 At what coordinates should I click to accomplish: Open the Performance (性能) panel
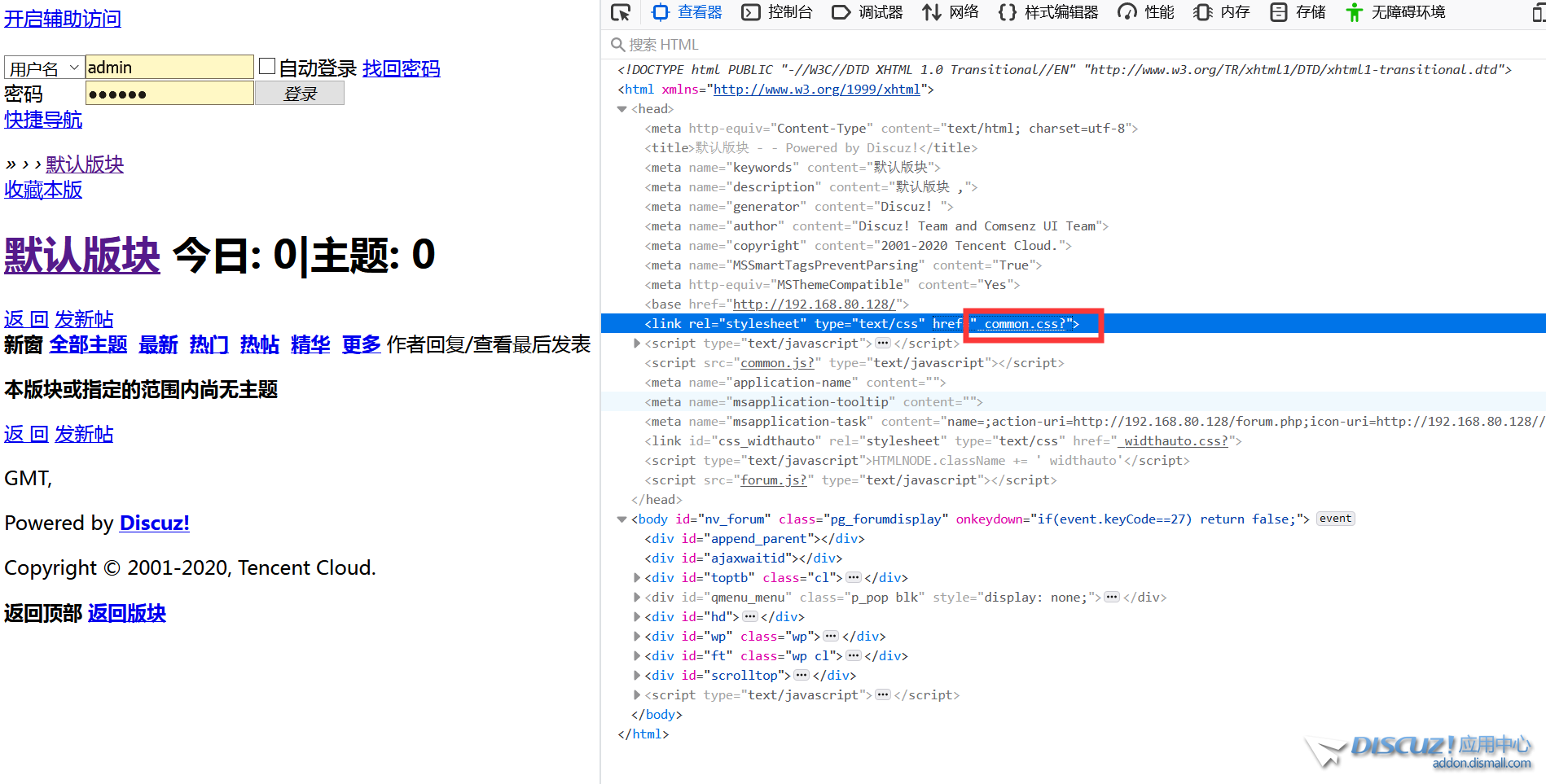1146,12
